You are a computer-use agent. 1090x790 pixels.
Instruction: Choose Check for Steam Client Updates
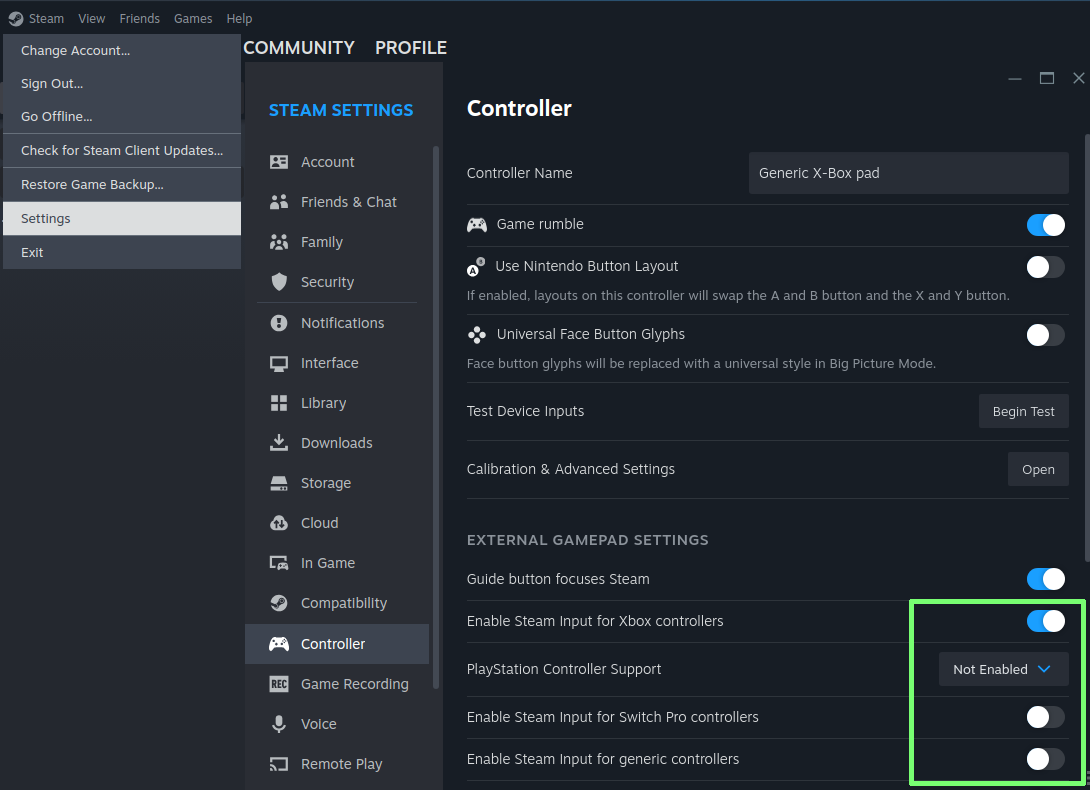pos(122,151)
